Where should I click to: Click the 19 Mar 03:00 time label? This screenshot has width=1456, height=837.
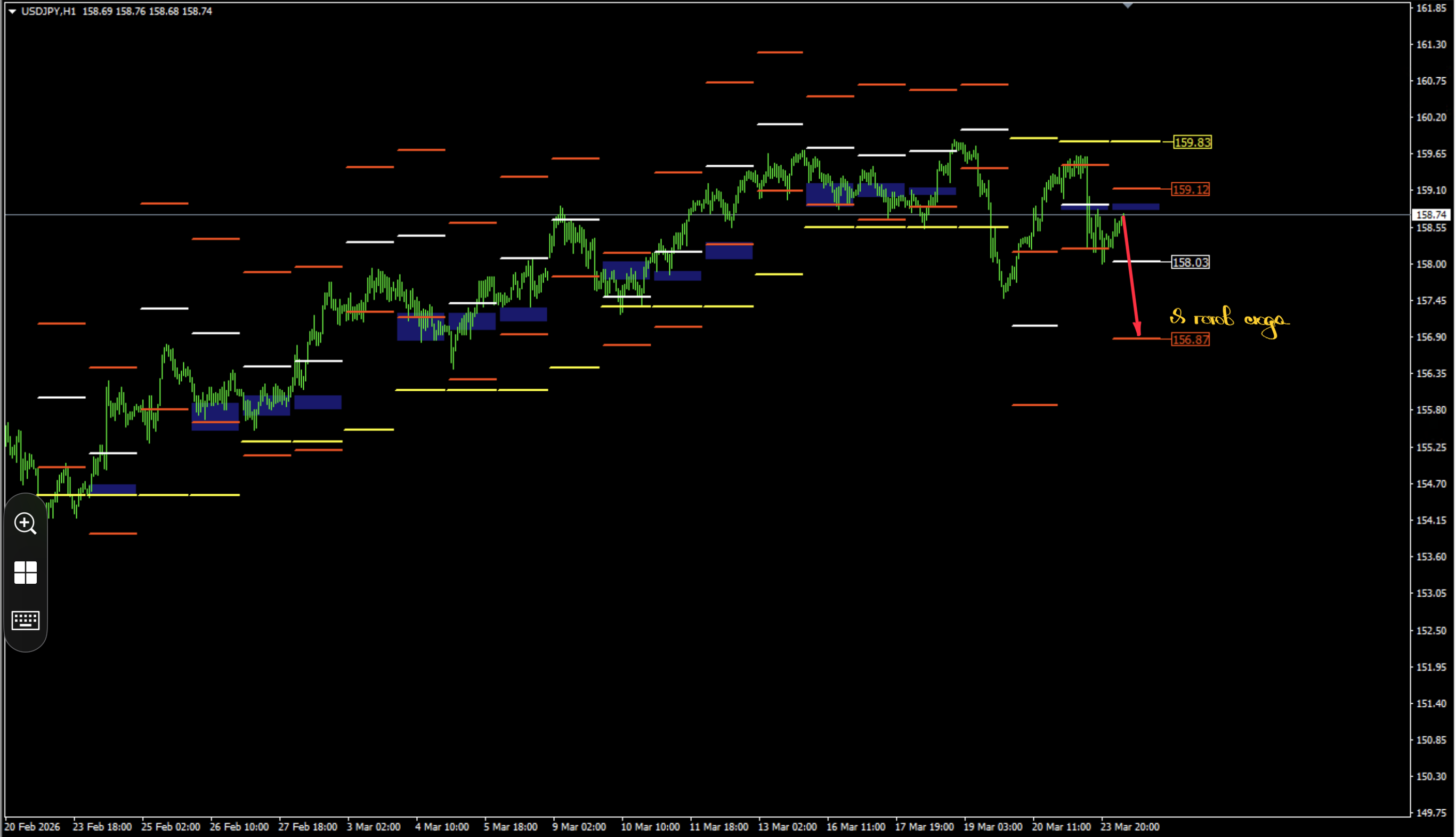click(993, 827)
